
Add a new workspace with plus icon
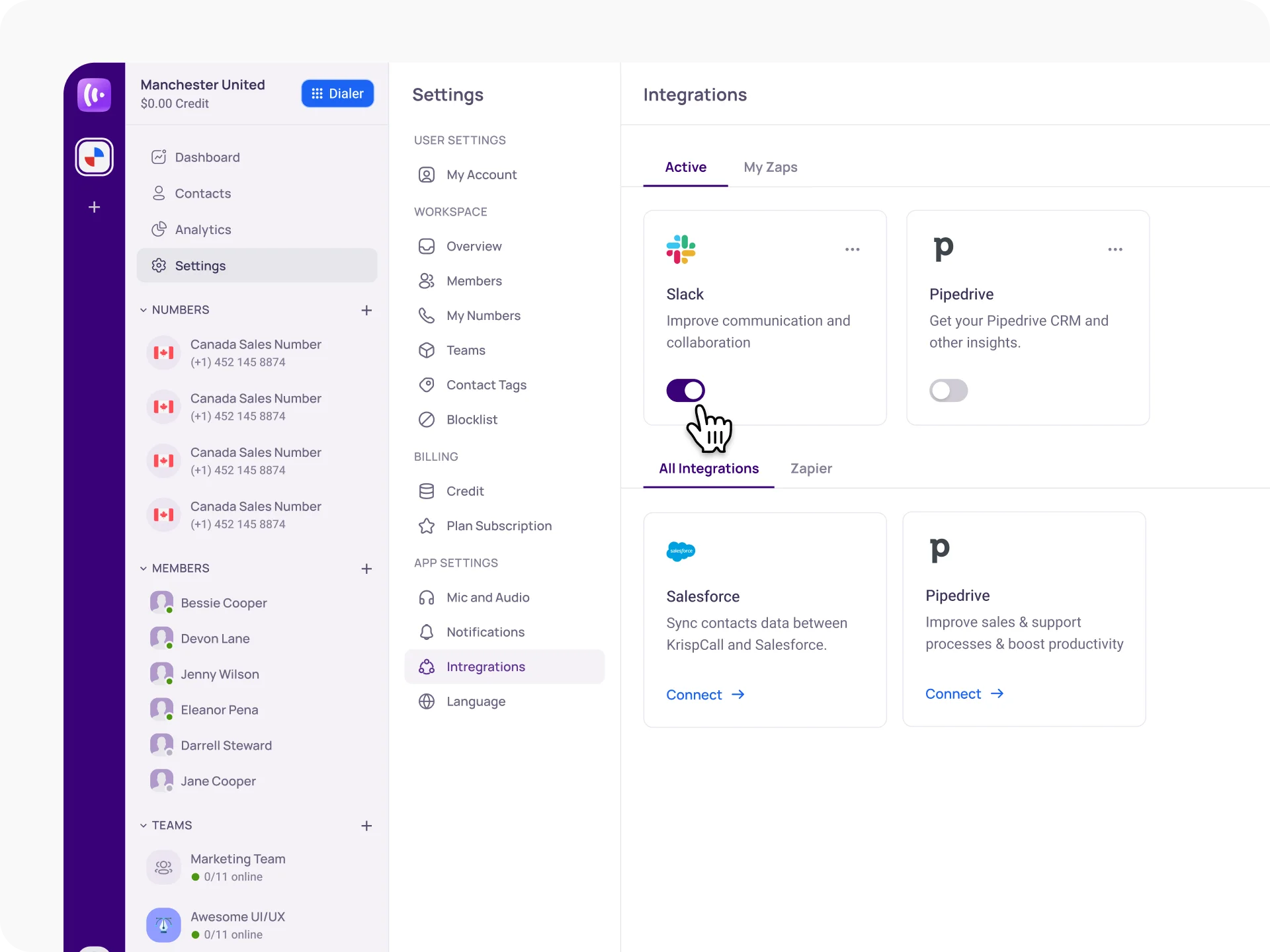[94, 207]
